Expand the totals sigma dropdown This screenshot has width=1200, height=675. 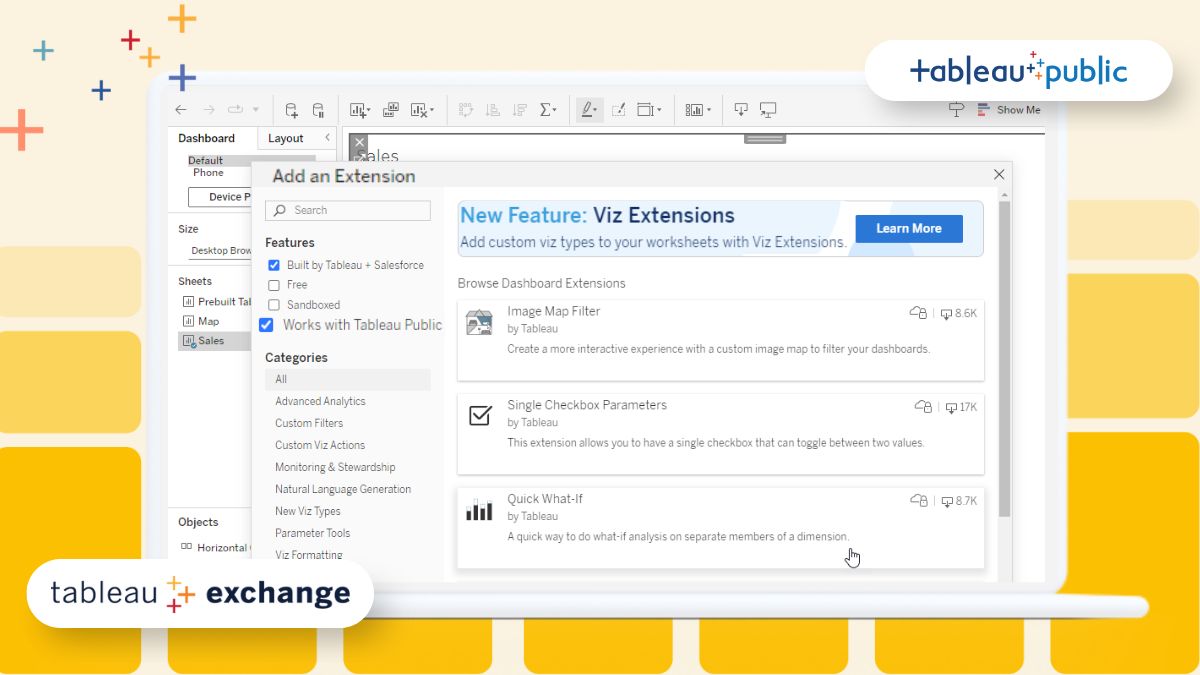pos(555,111)
